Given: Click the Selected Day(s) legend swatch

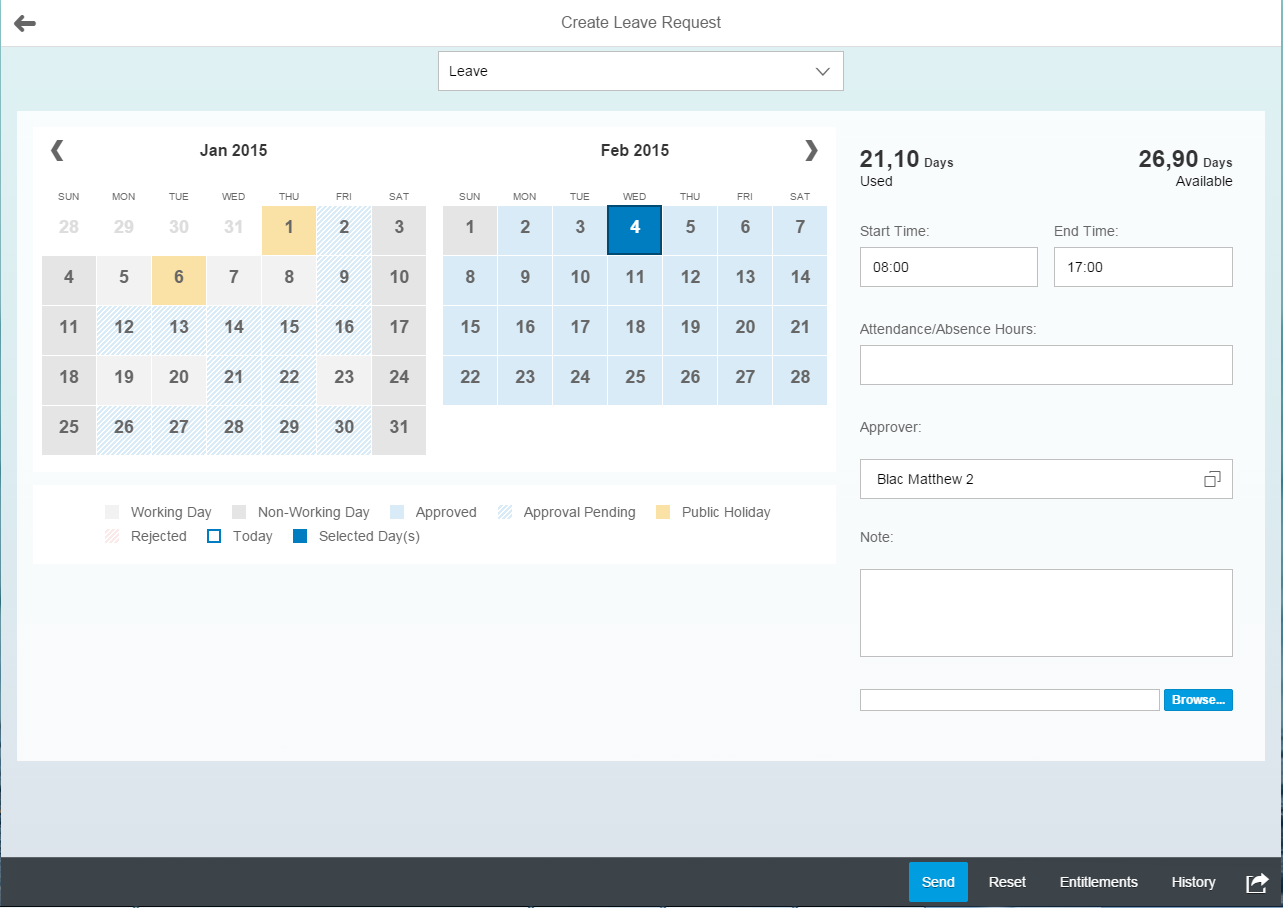Looking at the screenshot, I should click(x=300, y=536).
